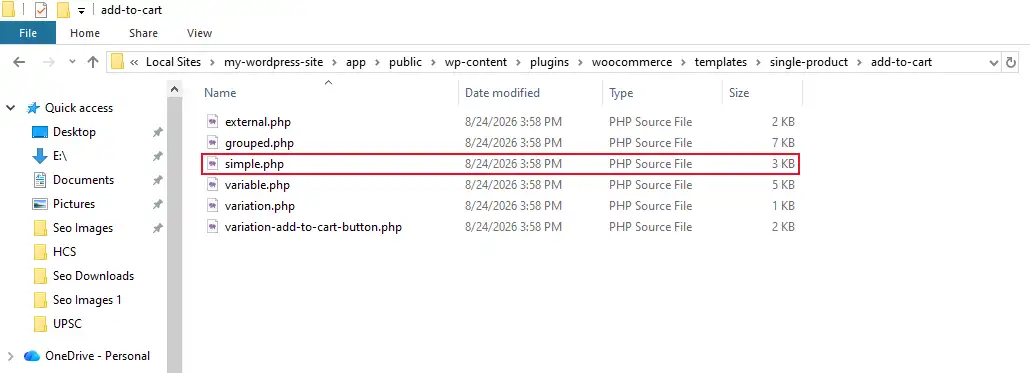This screenshot has height=373, width=1030.
Task: Expand the OneDrive - Personal node
Action: click(11, 356)
